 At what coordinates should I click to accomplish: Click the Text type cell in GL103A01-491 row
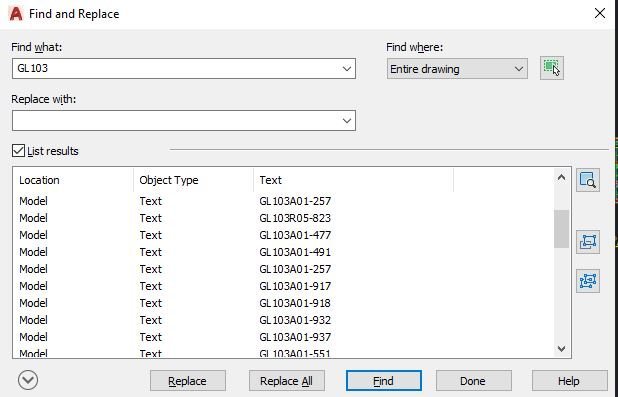pyautogui.click(x=151, y=252)
